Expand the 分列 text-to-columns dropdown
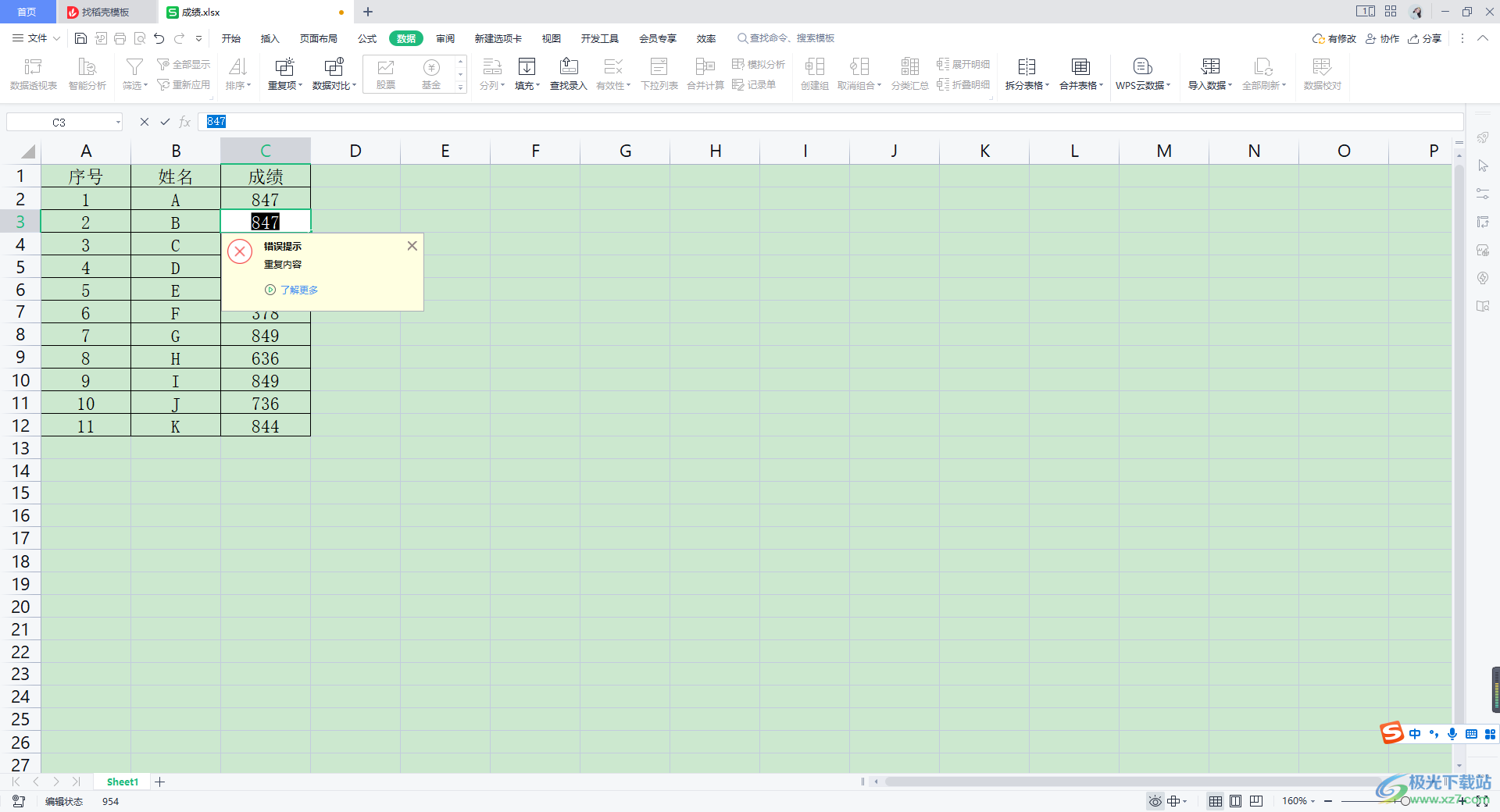The width and height of the screenshot is (1500, 812). 492,85
